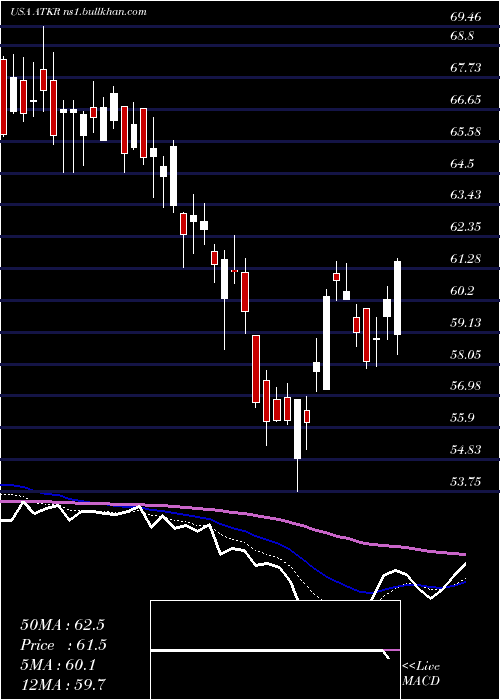The width and height of the screenshot is (500, 700).
Task: Click the 53.75 price axis label
Action: tap(466, 482)
